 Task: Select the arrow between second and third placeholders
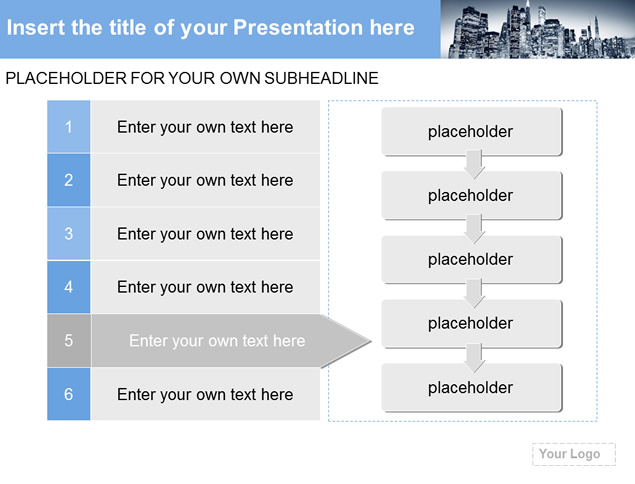[x=474, y=229]
